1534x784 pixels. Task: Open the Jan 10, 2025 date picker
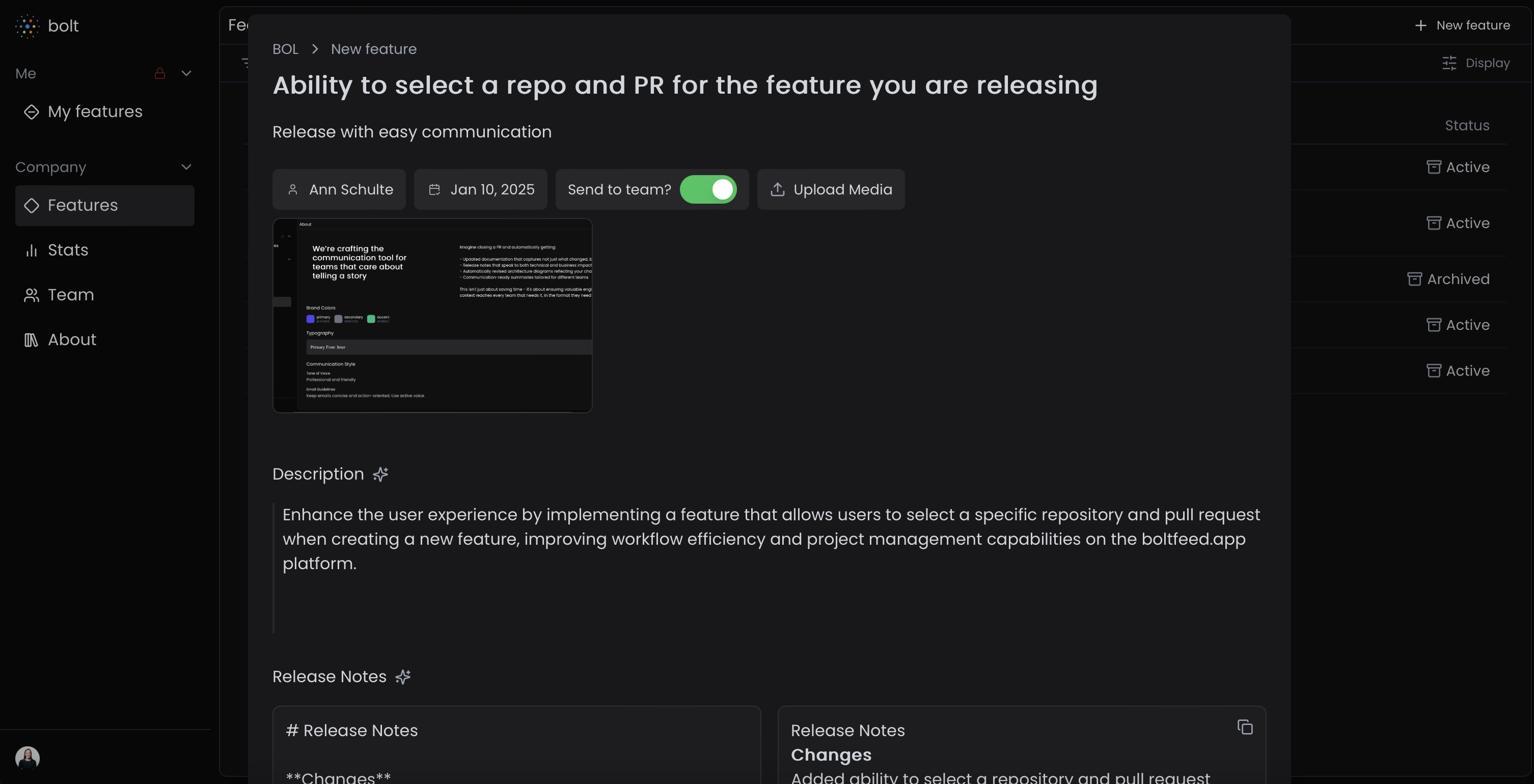(481, 190)
